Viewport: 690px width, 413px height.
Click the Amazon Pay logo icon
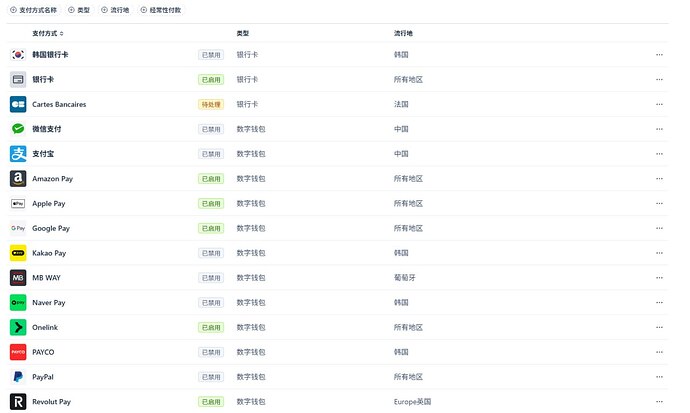pyautogui.click(x=18, y=179)
